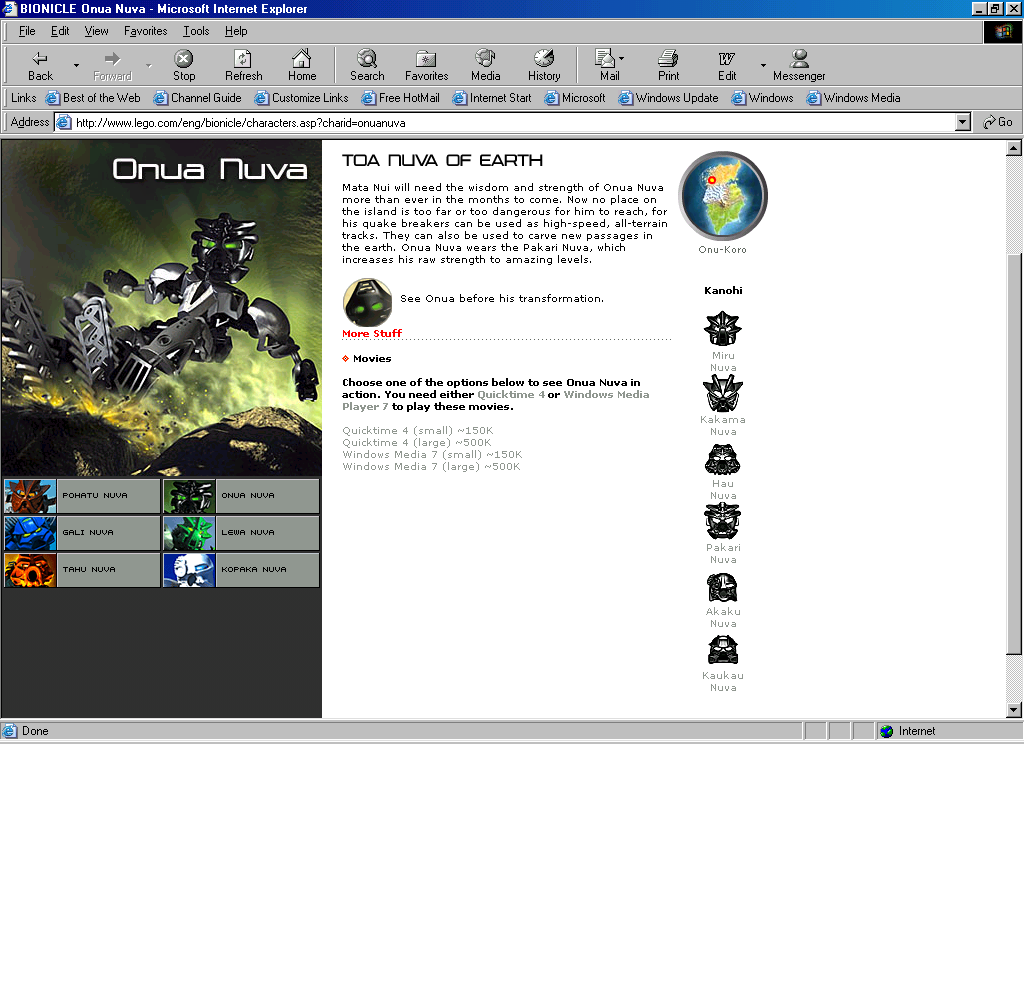Click the vertical scrollbar thumb
The width and height of the screenshot is (1024, 1000).
tap(1014, 453)
